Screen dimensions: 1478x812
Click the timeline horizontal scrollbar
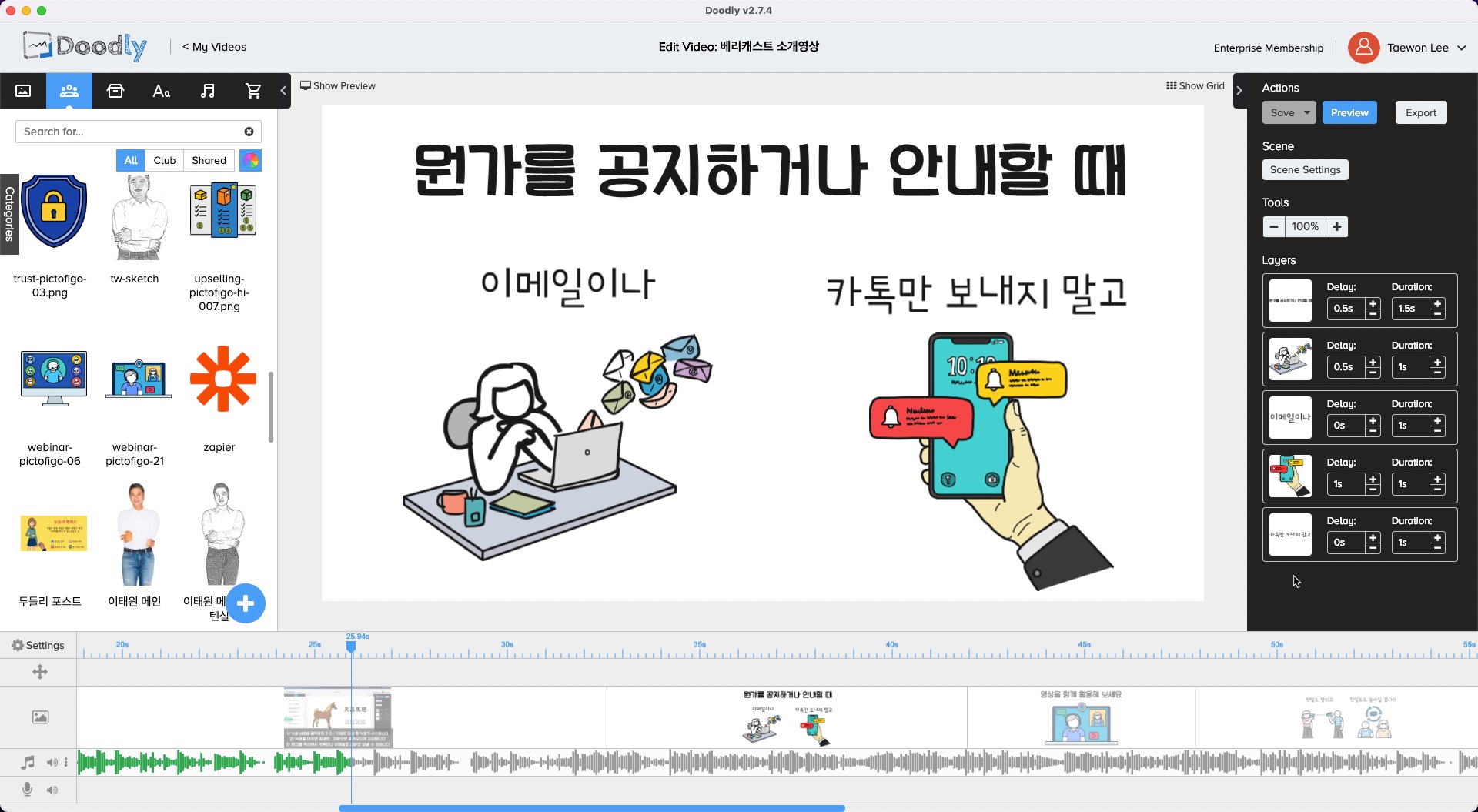(591, 808)
